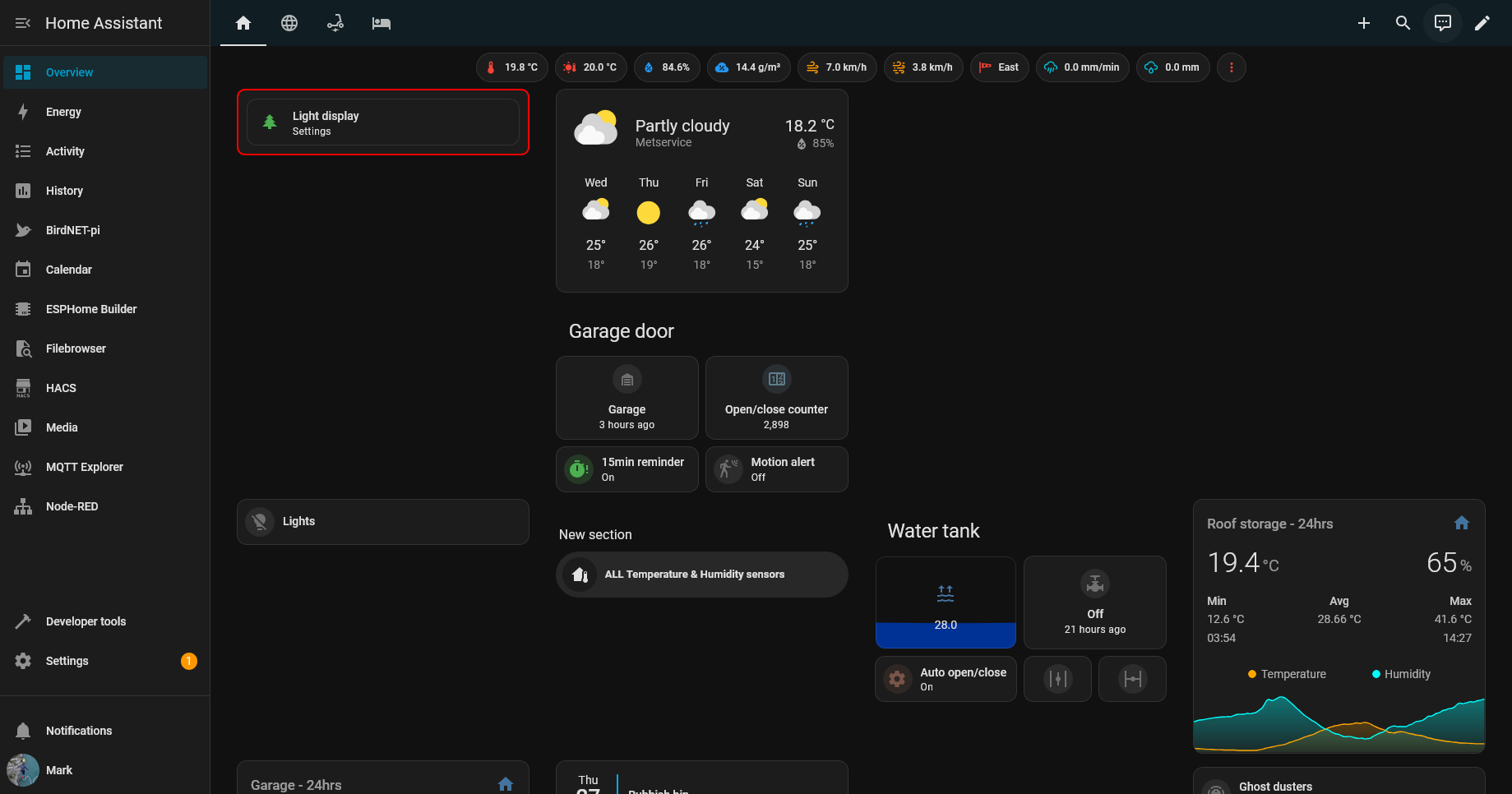Click the 0.0 mm/min rain rate badge
The height and width of the screenshot is (794, 1512).
pos(1082,67)
